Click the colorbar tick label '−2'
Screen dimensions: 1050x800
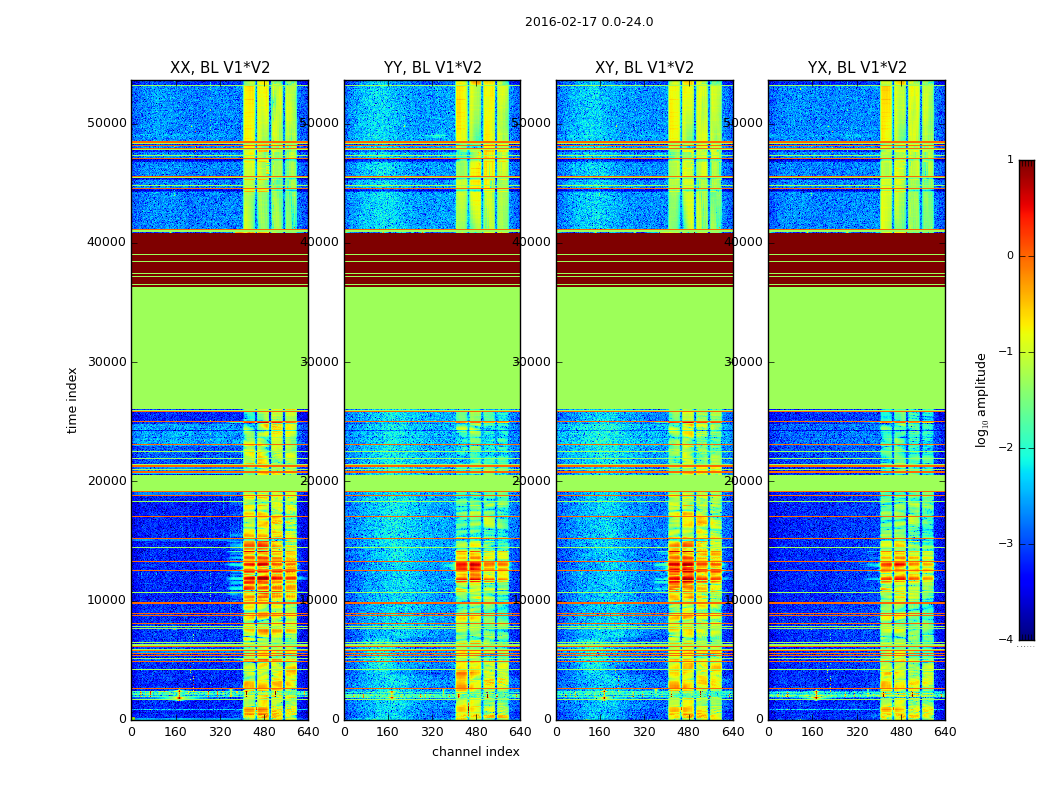point(1006,448)
